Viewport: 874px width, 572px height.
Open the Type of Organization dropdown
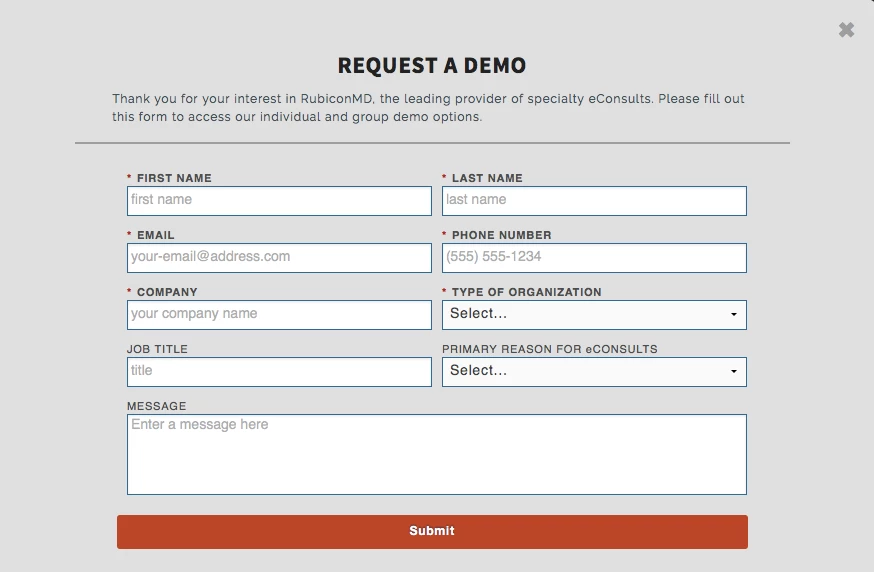pyautogui.click(x=594, y=314)
